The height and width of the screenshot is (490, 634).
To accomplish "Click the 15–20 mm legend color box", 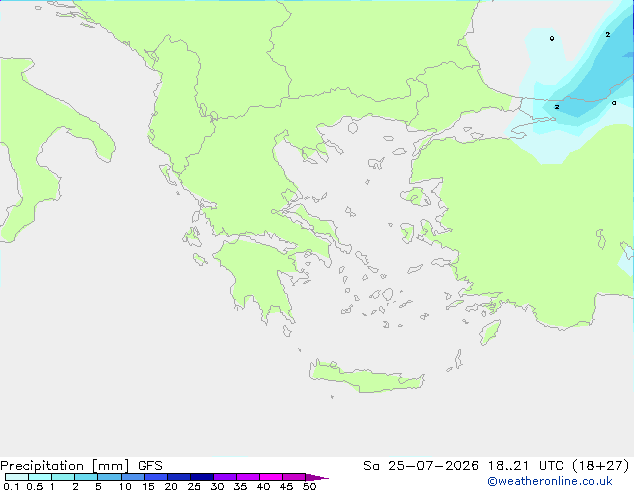I will coord(156,477).
